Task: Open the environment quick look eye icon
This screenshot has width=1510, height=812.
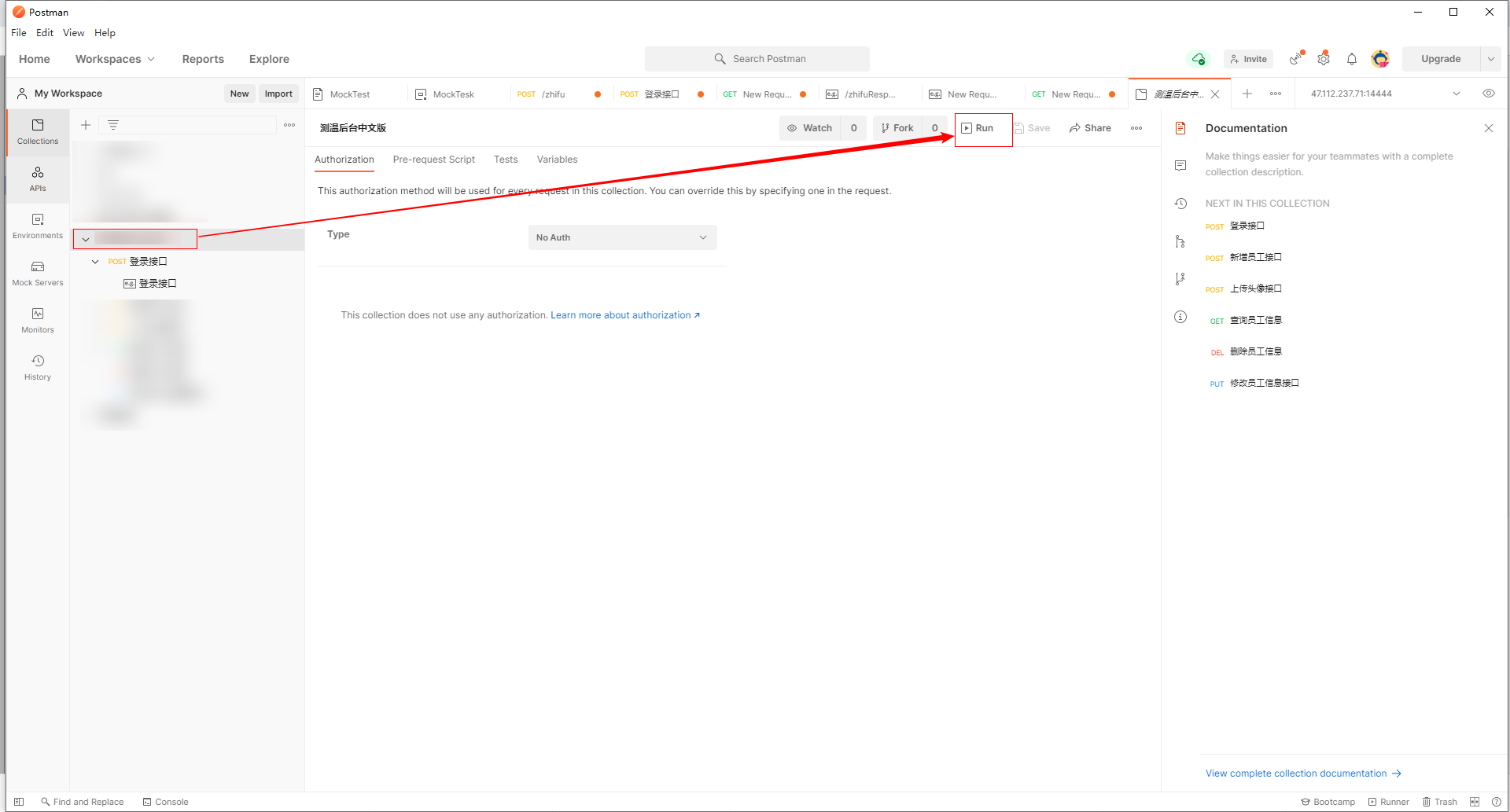Action: (x=1489, y=94)
